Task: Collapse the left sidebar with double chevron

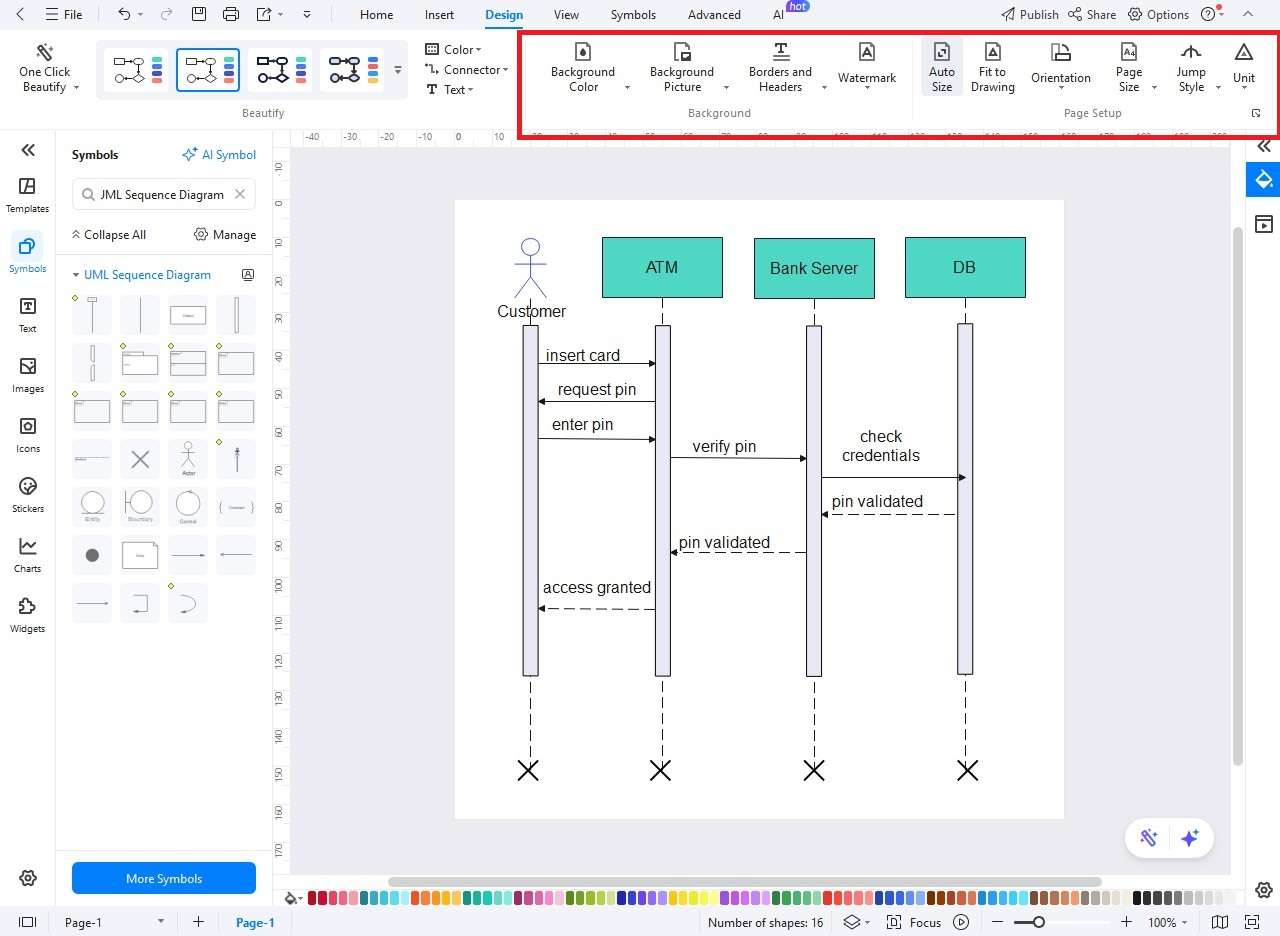Action: [28, 150]
